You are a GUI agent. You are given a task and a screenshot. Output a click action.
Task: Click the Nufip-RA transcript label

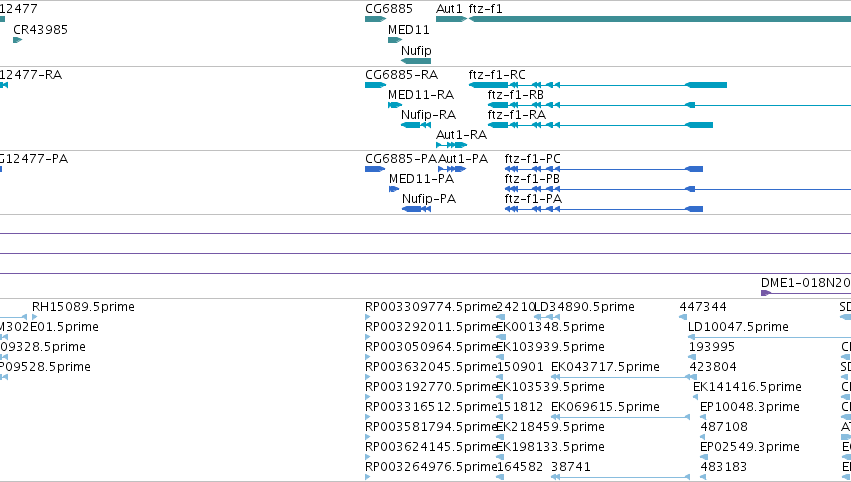(x=428, y=115)
